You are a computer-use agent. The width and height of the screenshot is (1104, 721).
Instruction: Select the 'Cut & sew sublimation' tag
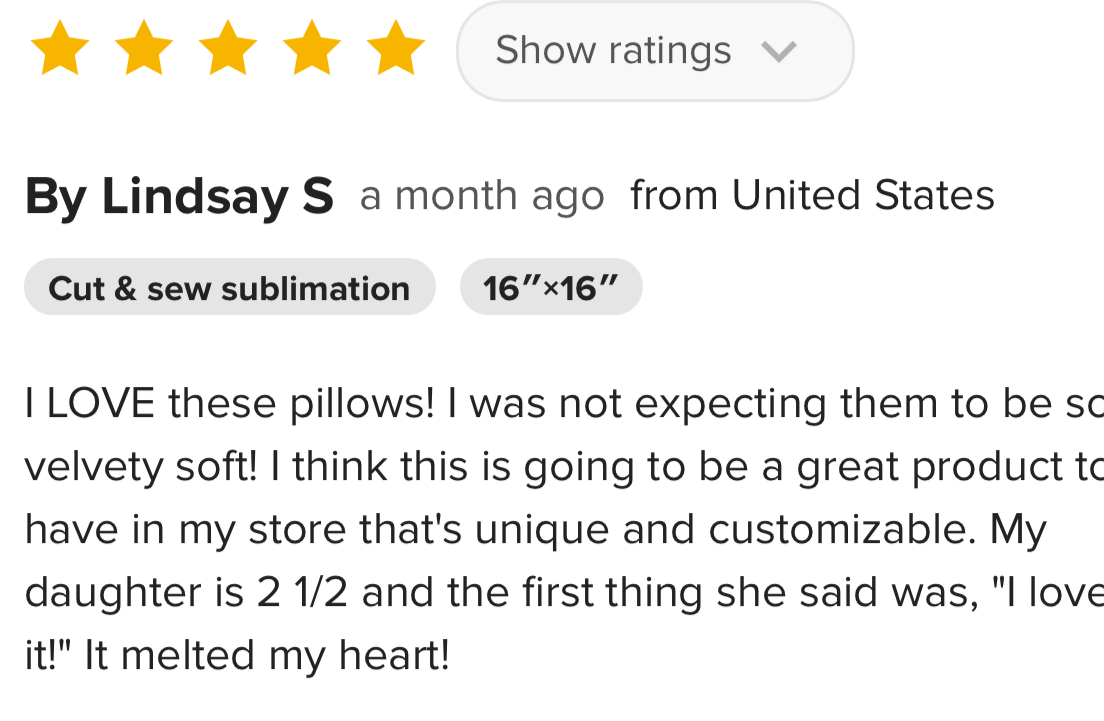tap(229, 288)
